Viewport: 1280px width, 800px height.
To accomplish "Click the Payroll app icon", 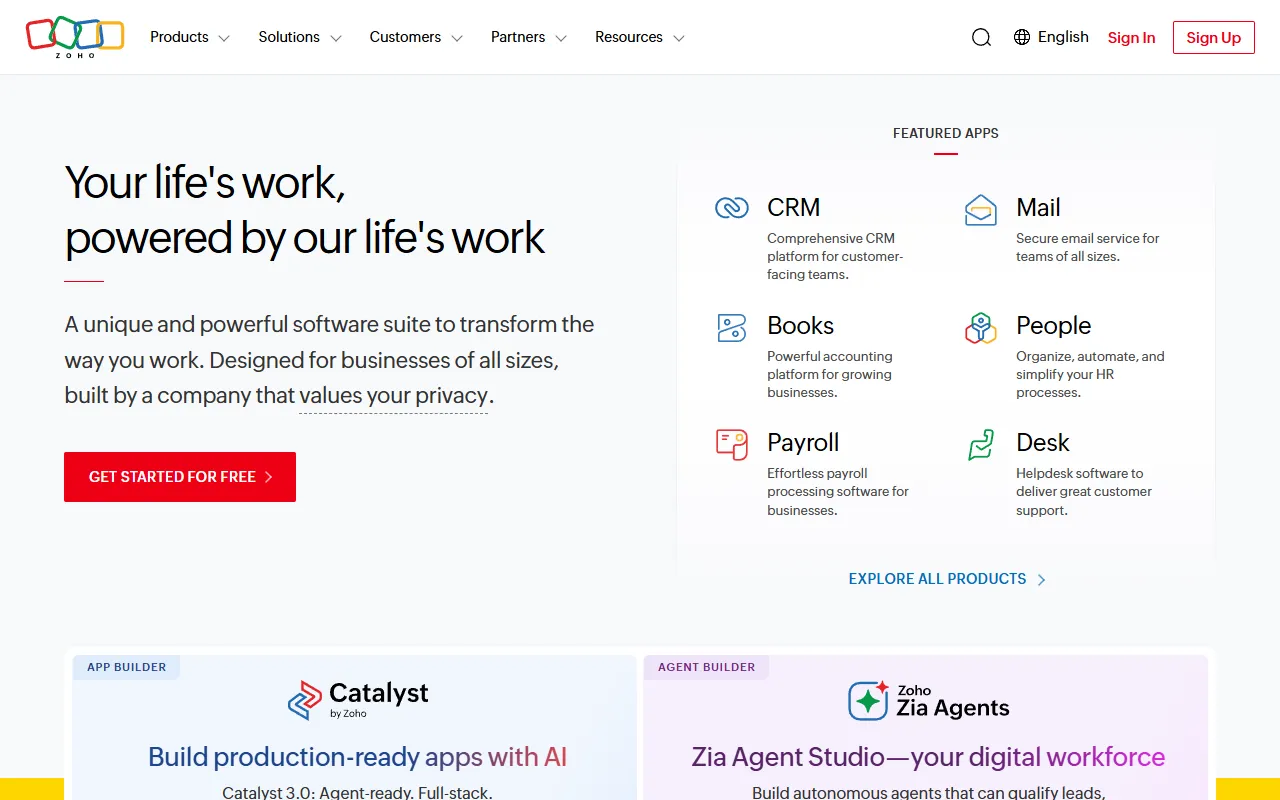I will [x=732, y=444].
